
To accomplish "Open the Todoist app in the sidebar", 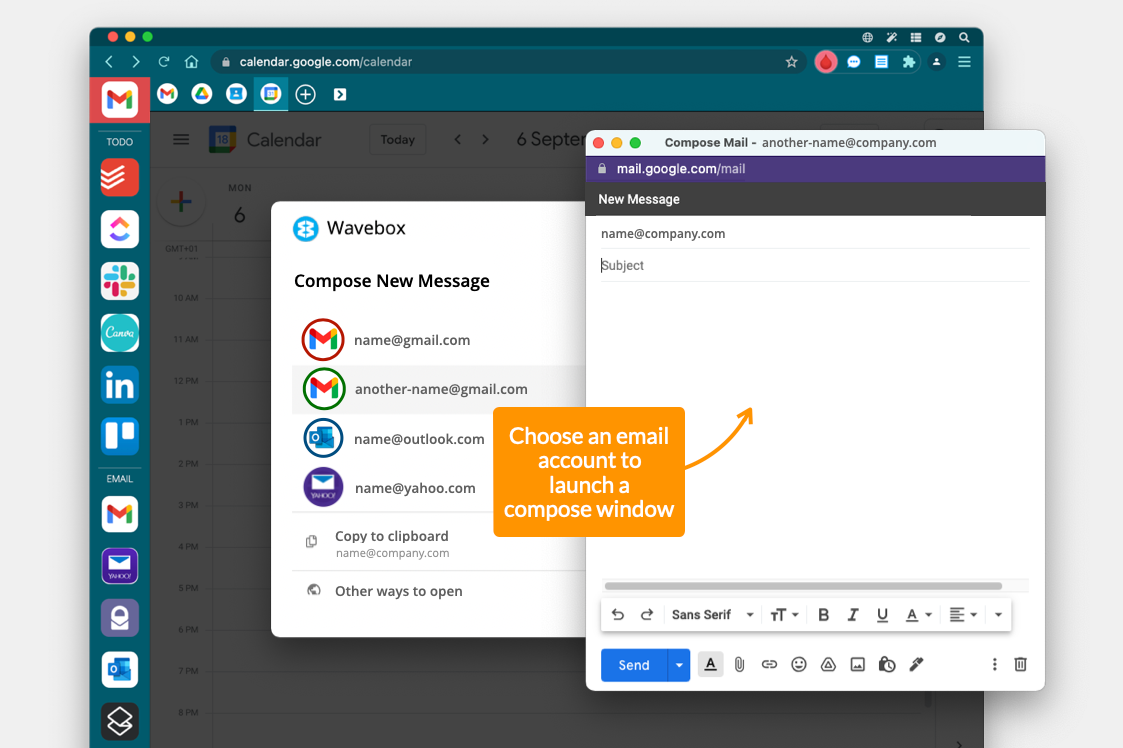I will click(120, 177).
